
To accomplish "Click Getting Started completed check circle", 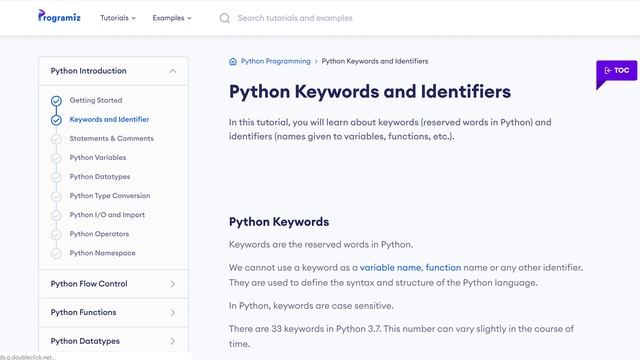I will (x=56, y=100).
